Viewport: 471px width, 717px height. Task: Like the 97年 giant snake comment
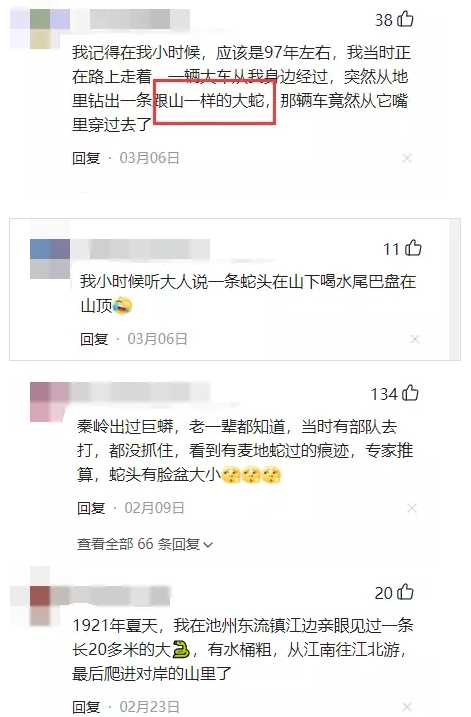tap(405, 19)
